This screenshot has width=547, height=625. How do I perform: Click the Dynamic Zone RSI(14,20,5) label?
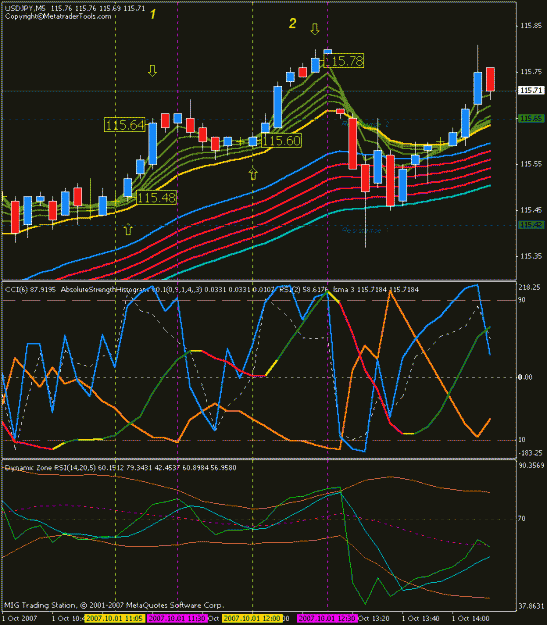50,468
